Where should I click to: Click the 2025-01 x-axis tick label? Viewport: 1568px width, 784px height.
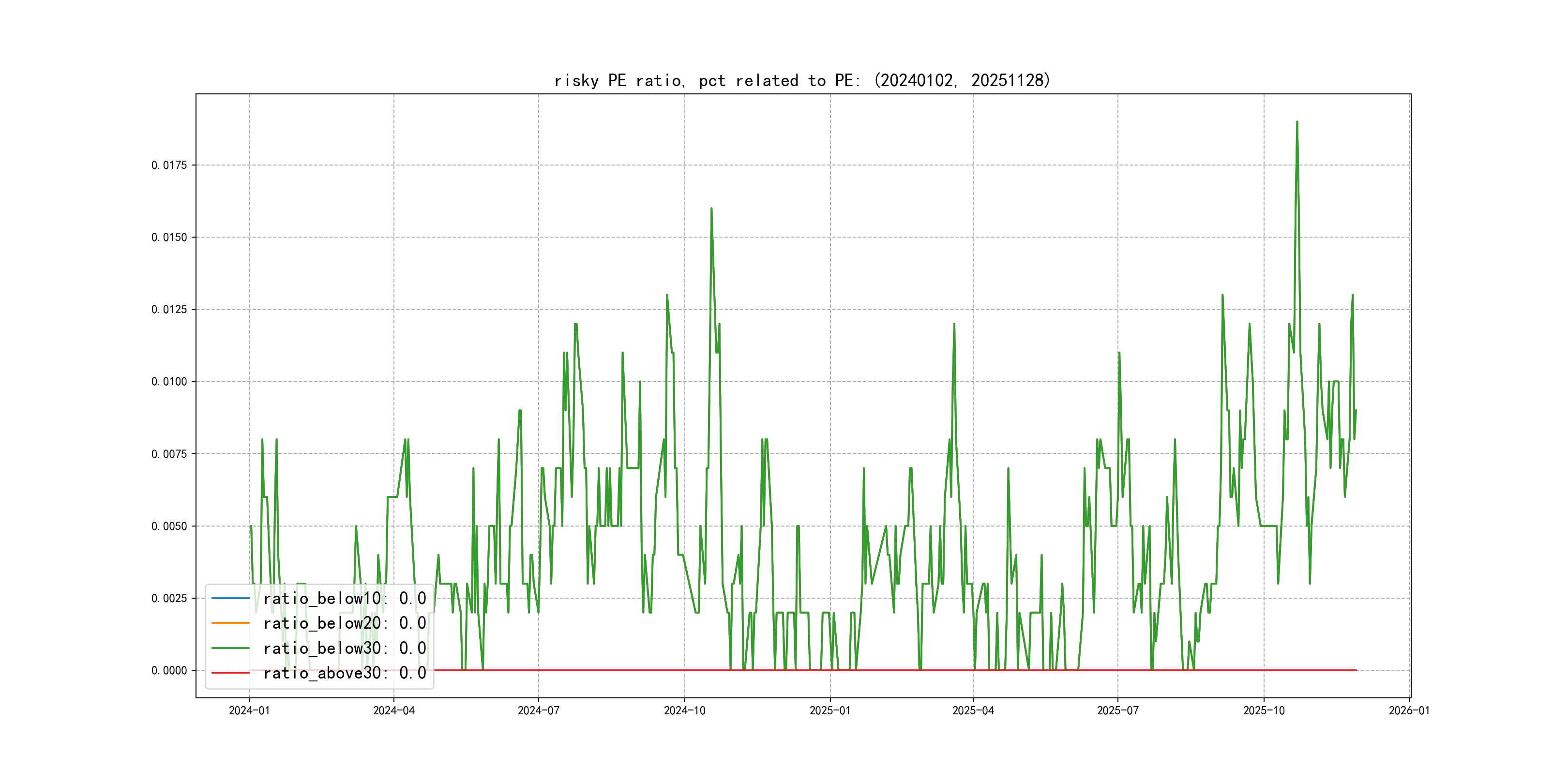tap(829, 710)
